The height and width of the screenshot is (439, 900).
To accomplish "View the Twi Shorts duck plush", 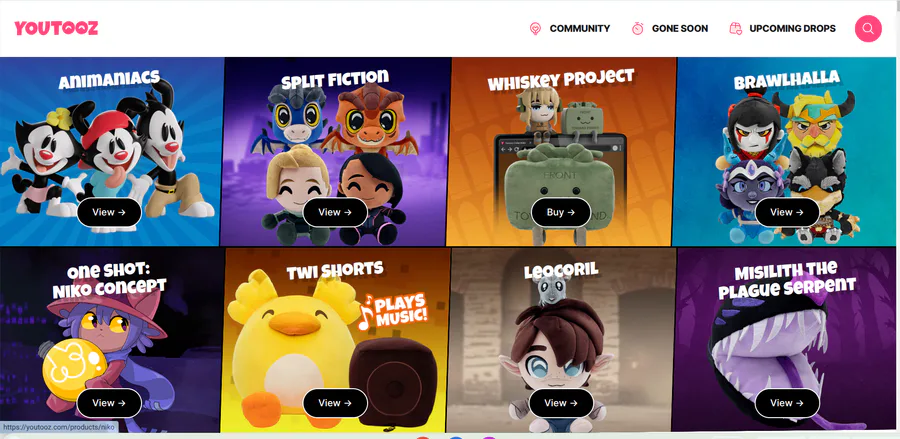I will coord(335,403).
